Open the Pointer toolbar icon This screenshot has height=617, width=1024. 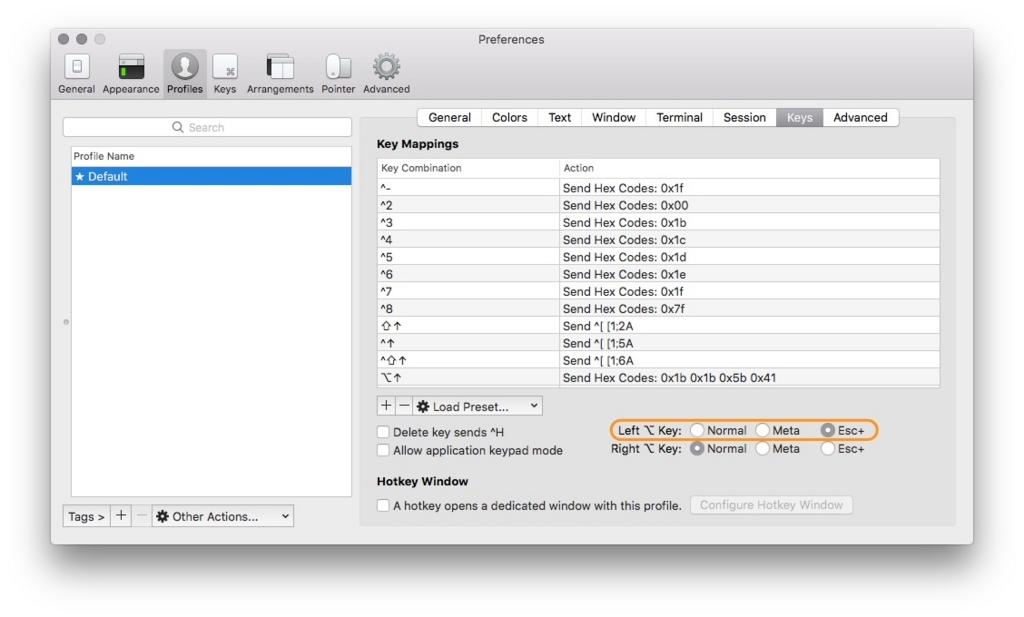pyautogui.click(x=338, y=74)
